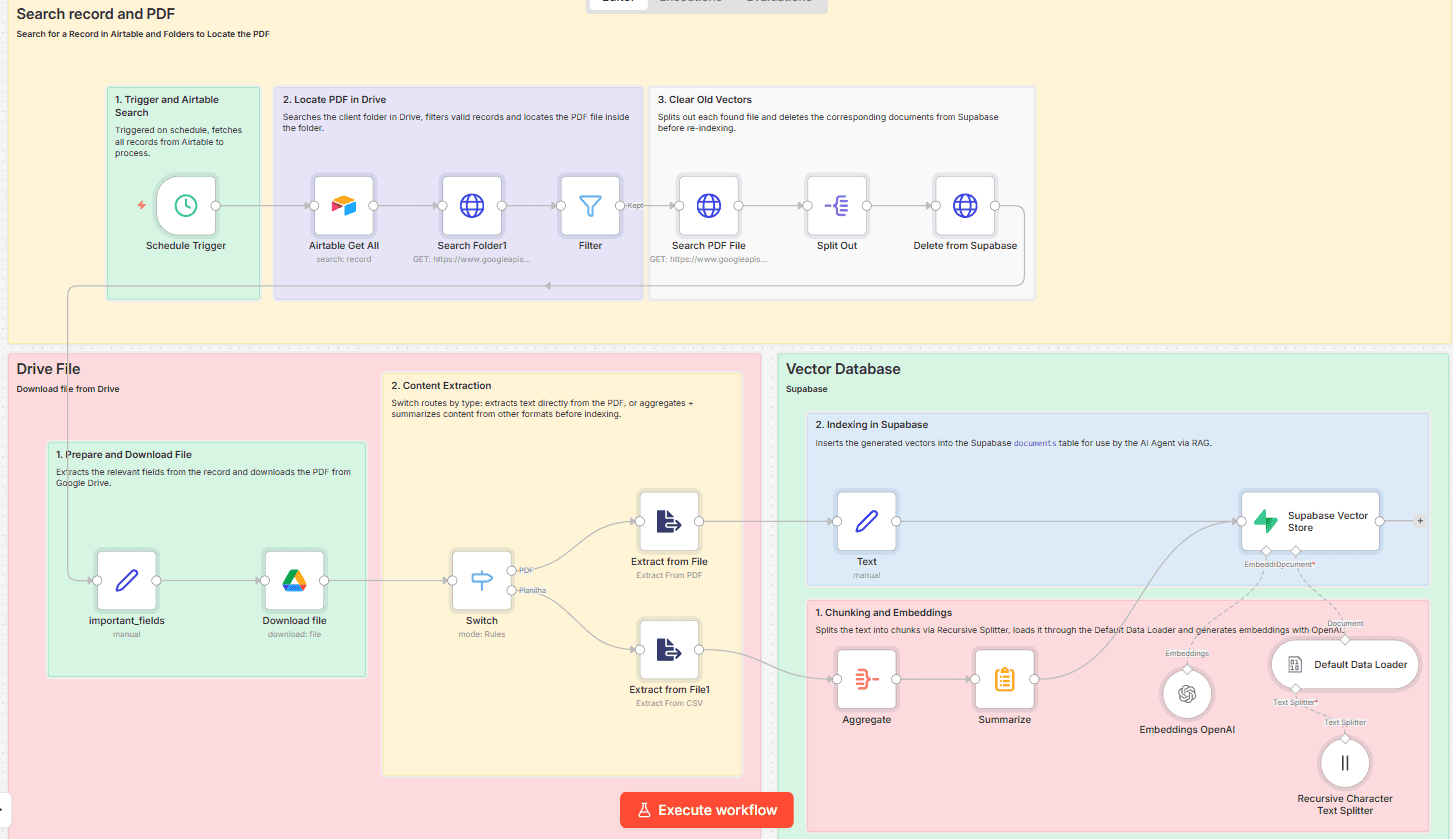Click the Document input diamond on Data Loader
The image size is (1453, 839).
click(x=1345, y=639)
